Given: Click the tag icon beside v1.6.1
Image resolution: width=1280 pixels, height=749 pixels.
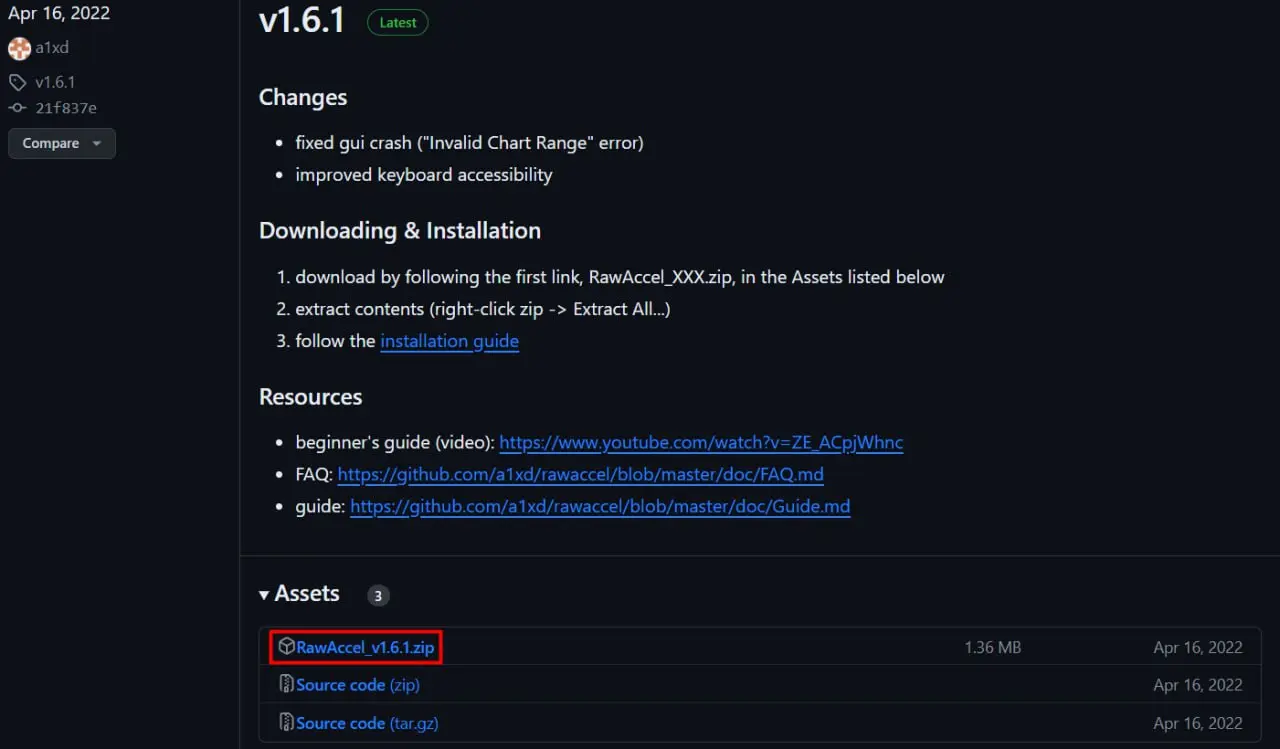Looking at the screenshot, I should pyautogui.click(x=18, y=82).
